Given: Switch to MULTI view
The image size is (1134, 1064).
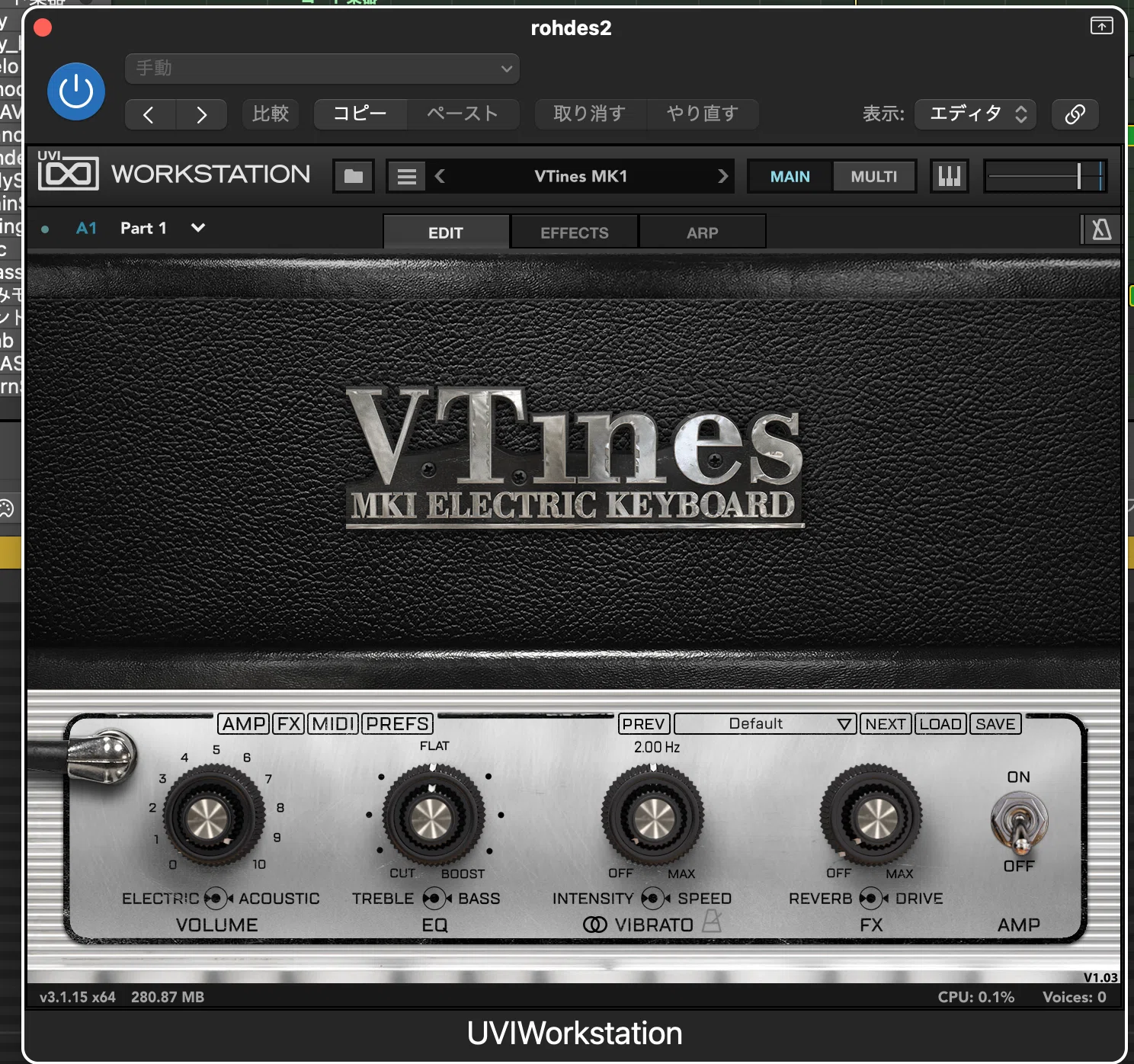Looking at the screenshot, I should [x=873, y=177].
